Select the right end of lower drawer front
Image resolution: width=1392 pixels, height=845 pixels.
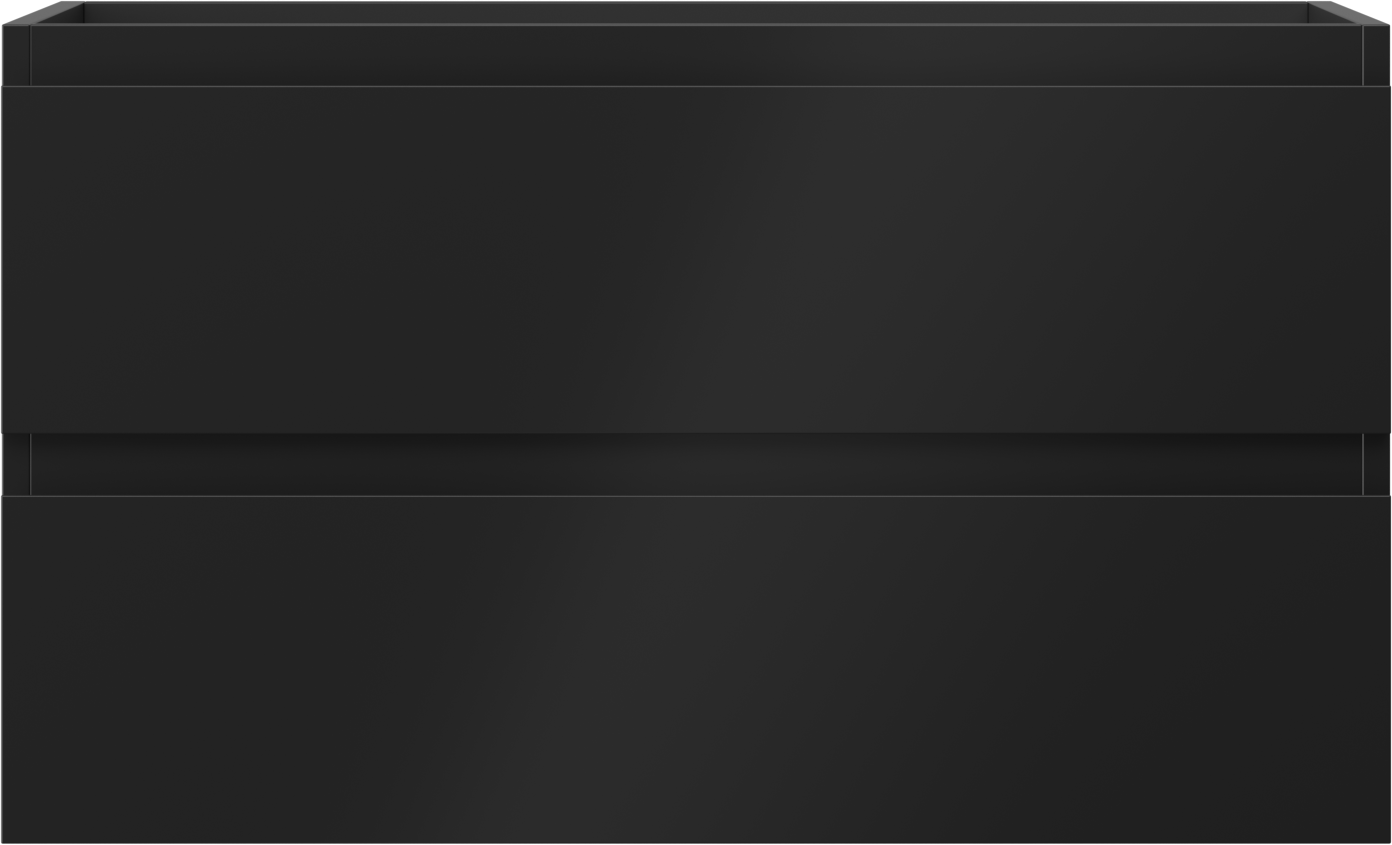(1372, 669)
